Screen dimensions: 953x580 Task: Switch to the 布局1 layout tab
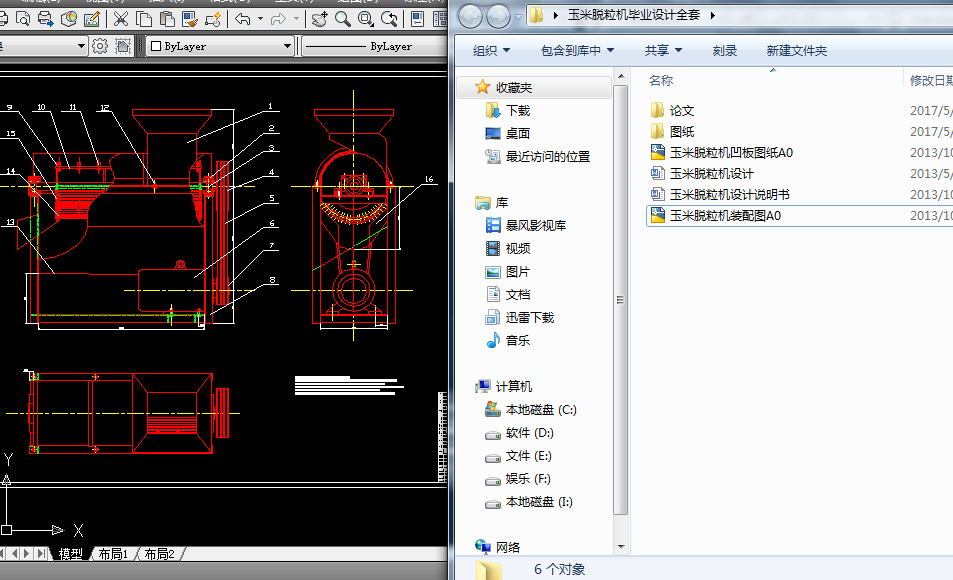coord(113,554)
